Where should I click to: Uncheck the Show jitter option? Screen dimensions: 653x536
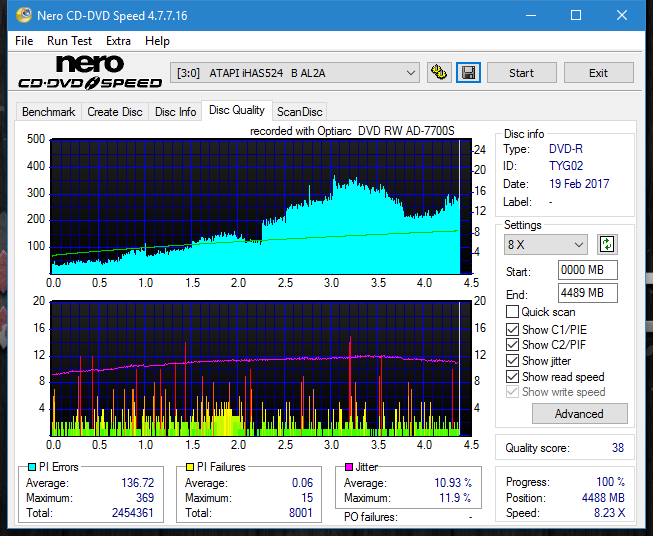(512, 361)
